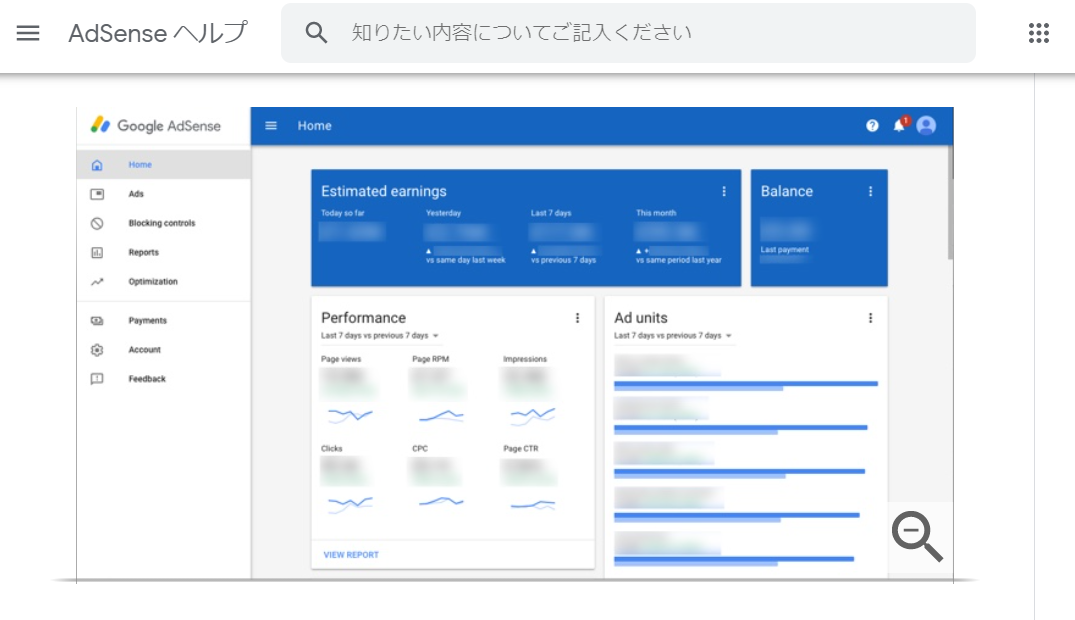Click the dashboard vertical scrollbar
Screen dimensions: 1075x620
[x=950, y=203]
